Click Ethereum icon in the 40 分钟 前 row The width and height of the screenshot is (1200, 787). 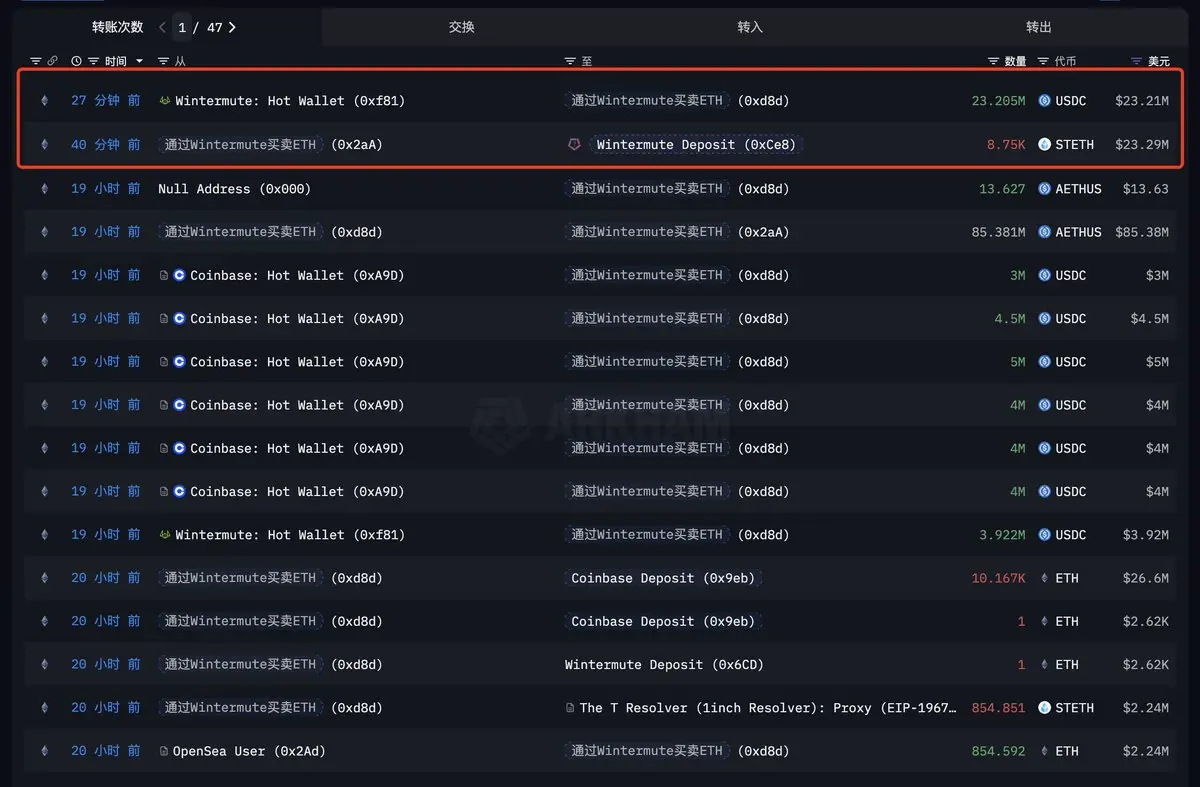44,145
